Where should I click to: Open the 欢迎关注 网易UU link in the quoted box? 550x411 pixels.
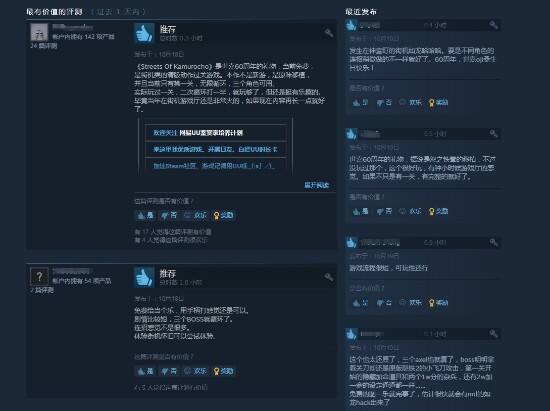click(198, 133)
